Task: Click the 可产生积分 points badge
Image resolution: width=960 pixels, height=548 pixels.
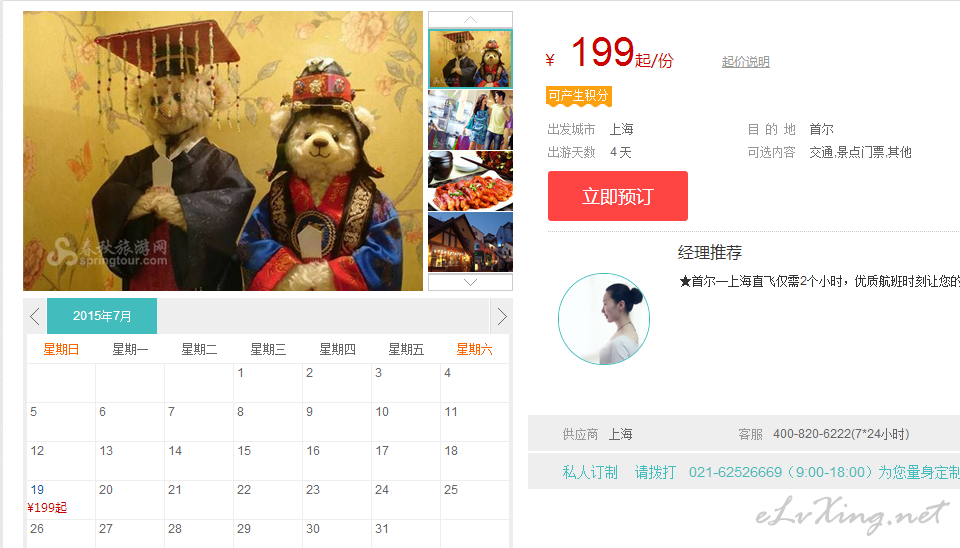Action: [x=579, y=96]
